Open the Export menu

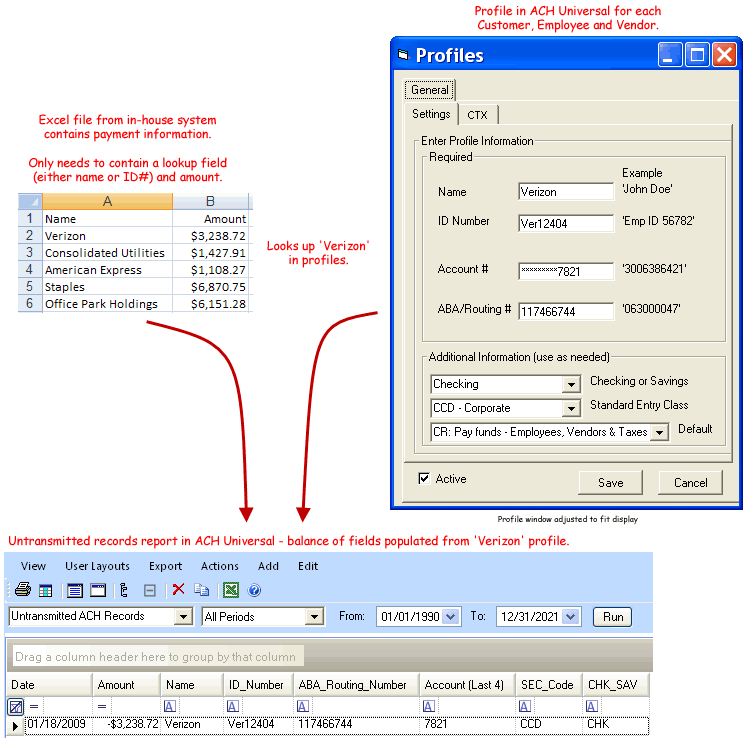(166, 566)
